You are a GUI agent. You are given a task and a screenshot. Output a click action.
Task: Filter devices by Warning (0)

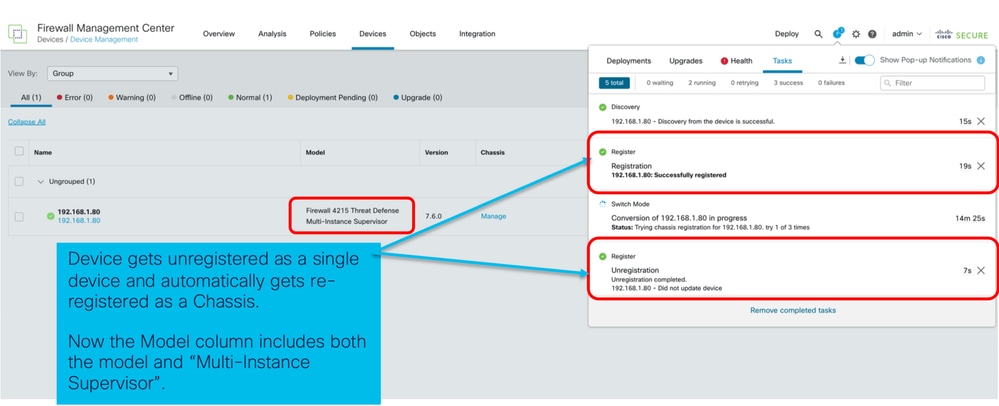tap(132, 98)
